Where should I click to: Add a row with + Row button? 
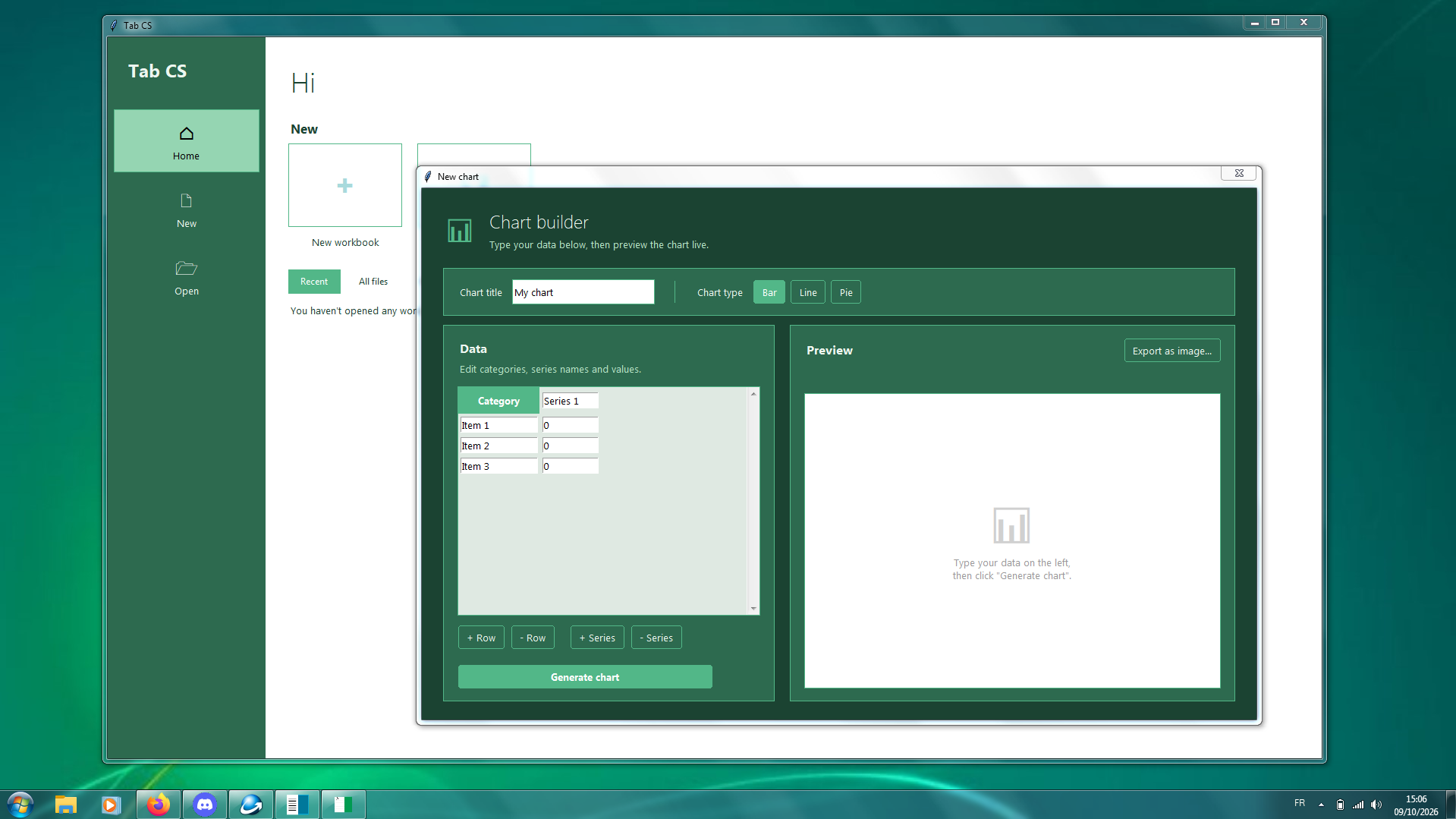(481, 638)
